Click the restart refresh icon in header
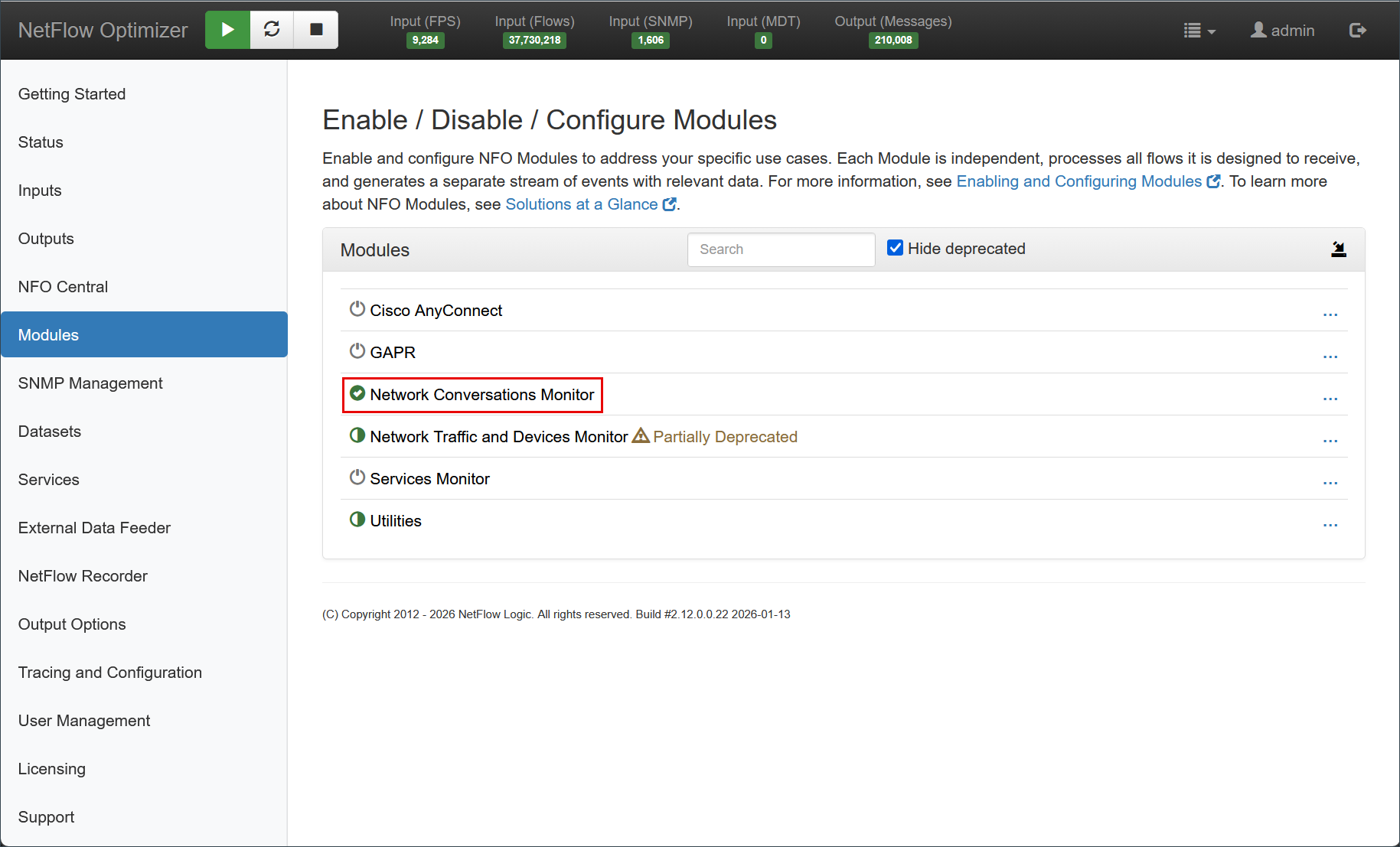 [x=272, y=30]
